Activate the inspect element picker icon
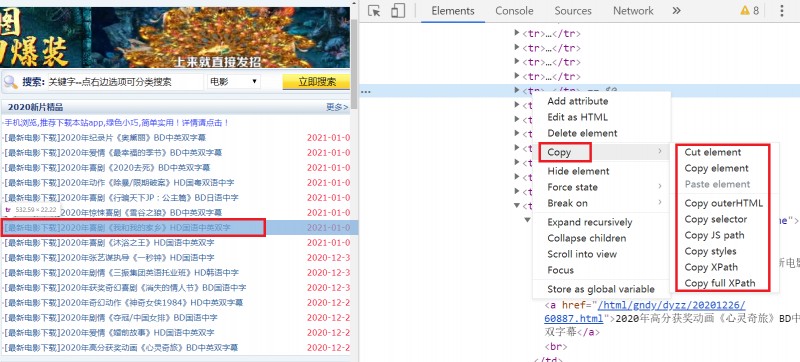This screenshot has height=362, width=800. (374, 11)
